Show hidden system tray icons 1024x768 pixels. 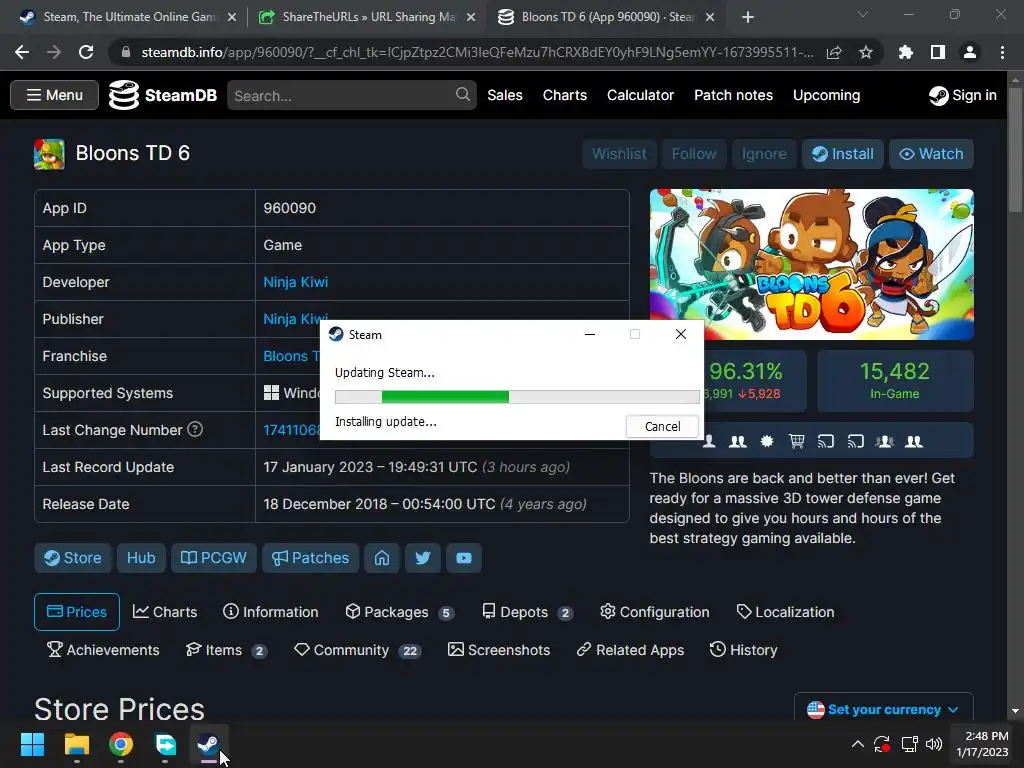click(857, 744)
